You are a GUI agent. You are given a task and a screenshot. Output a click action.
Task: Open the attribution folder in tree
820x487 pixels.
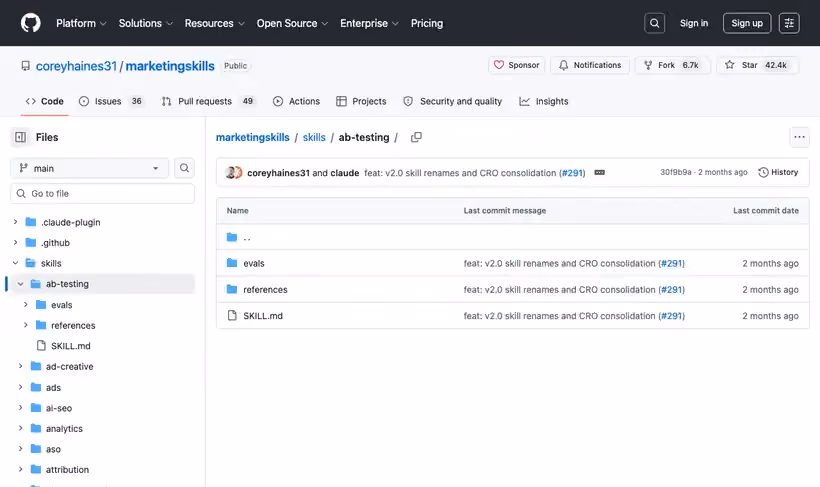coord(67,469)
